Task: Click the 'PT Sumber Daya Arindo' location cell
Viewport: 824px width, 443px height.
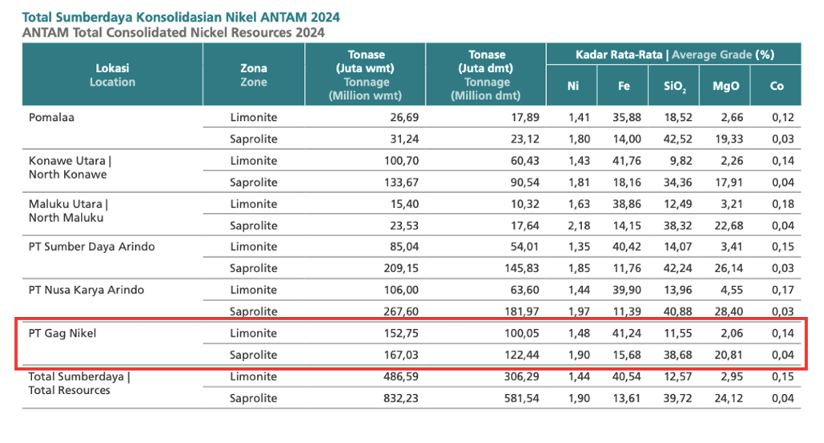Action: (91, 246)
